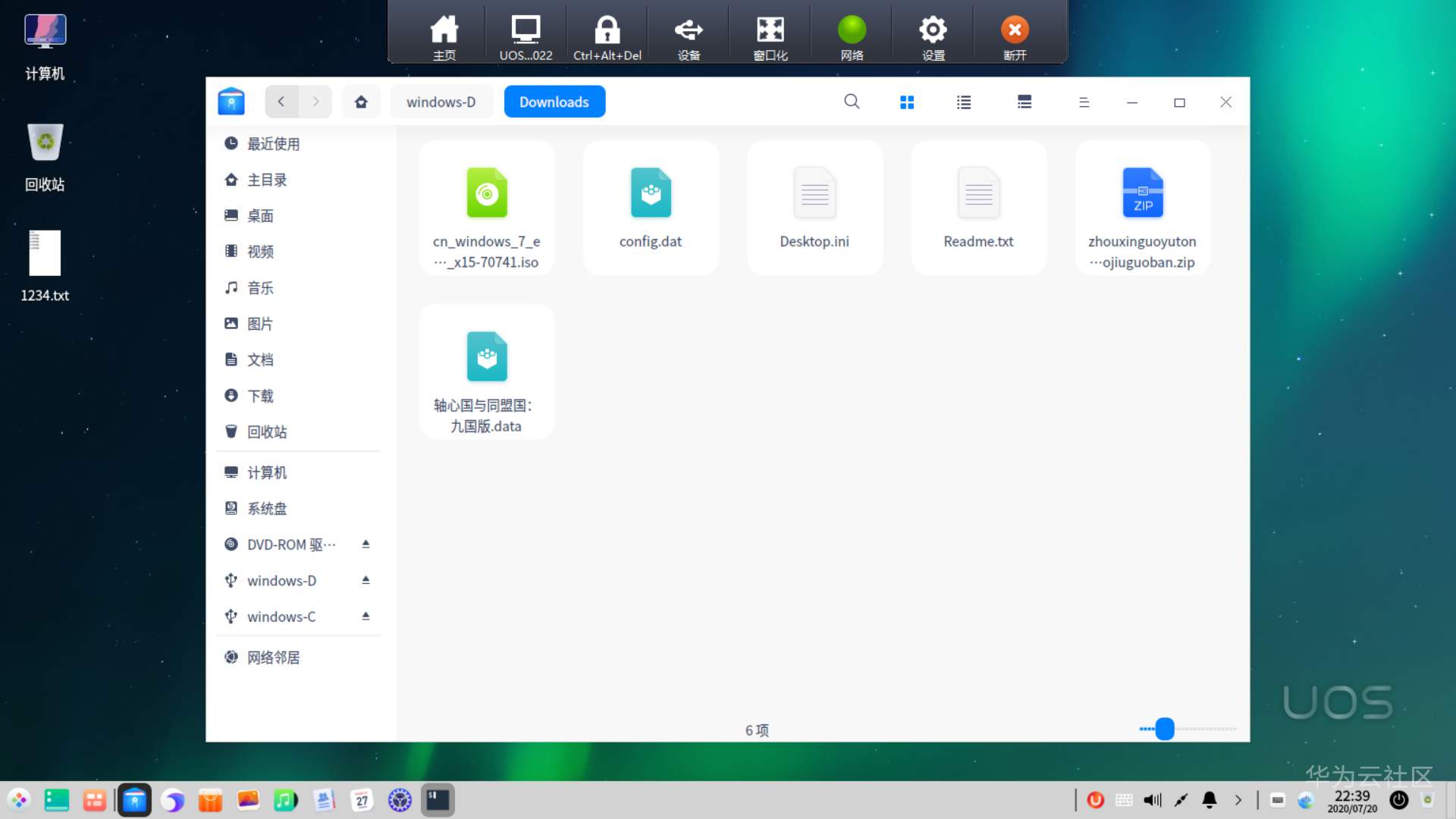Click the home directory icon in the address bar
This screenshot has width=1456, height=819.
tap(361, 102)
